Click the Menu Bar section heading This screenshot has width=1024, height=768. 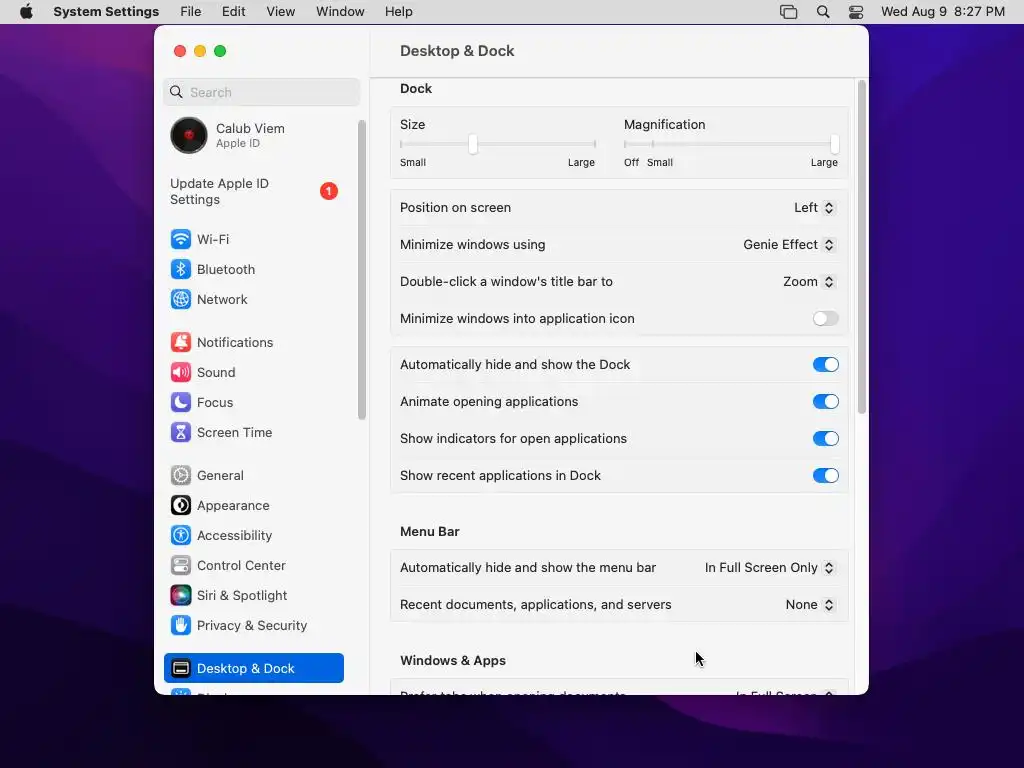point(430,532)
